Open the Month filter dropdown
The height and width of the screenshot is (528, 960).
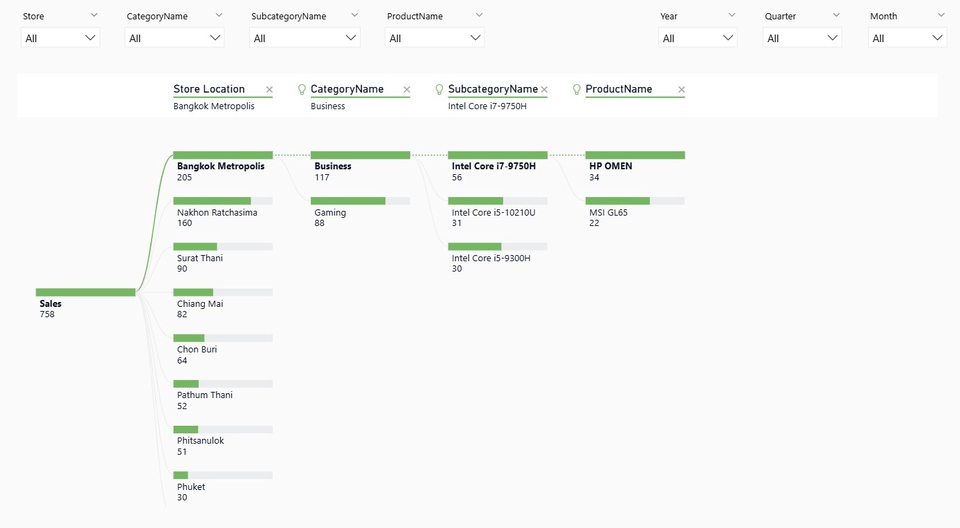tap(907, 38)
